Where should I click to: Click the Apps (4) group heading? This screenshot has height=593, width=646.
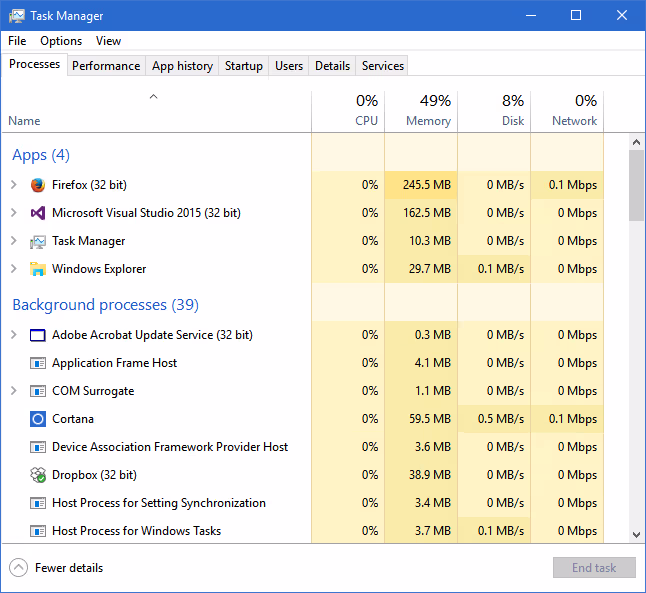41,155
